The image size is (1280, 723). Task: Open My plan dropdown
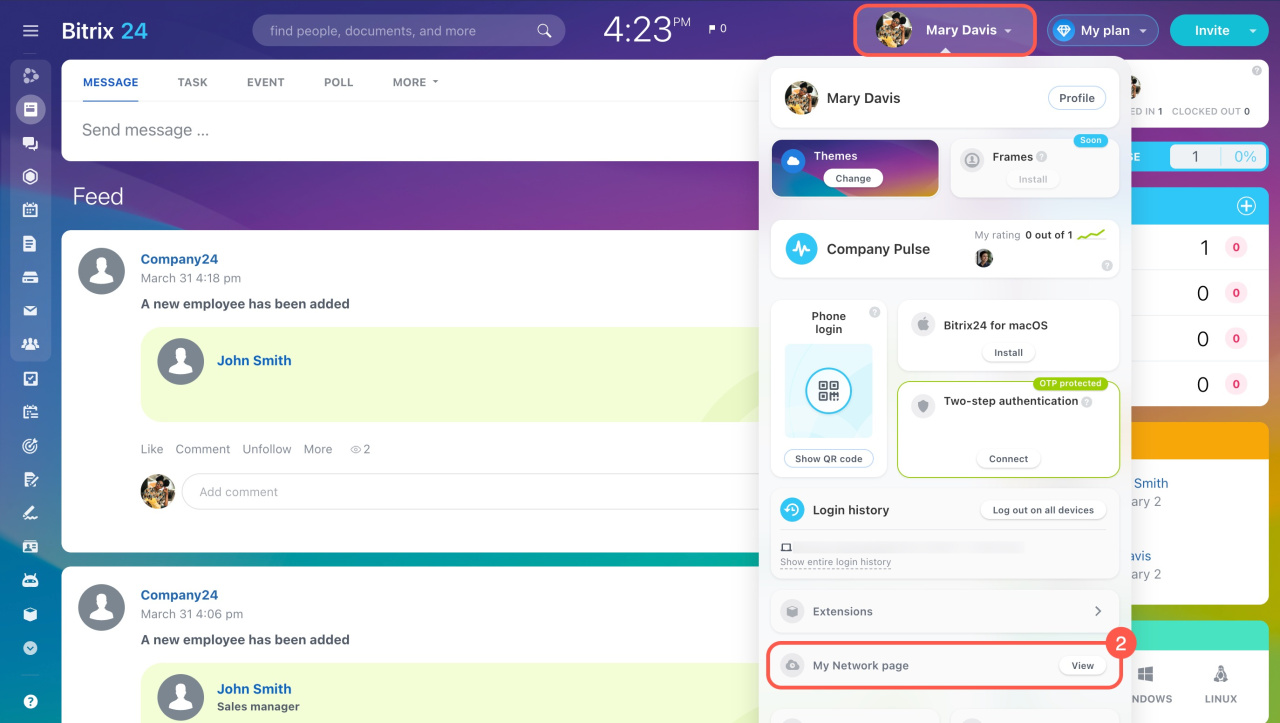click(x=1102, y=31)
